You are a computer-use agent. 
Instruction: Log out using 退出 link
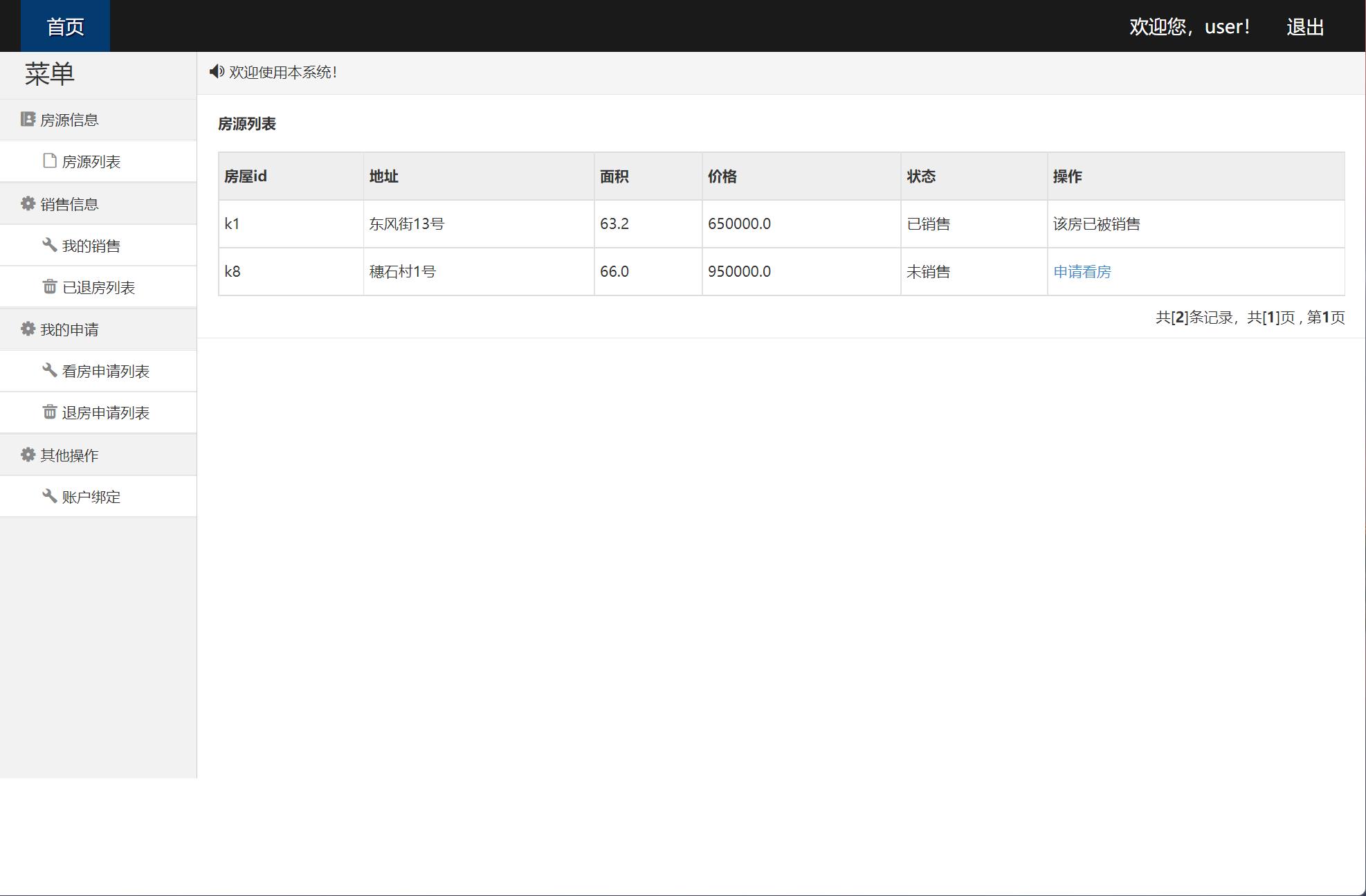click(1304, 27)
